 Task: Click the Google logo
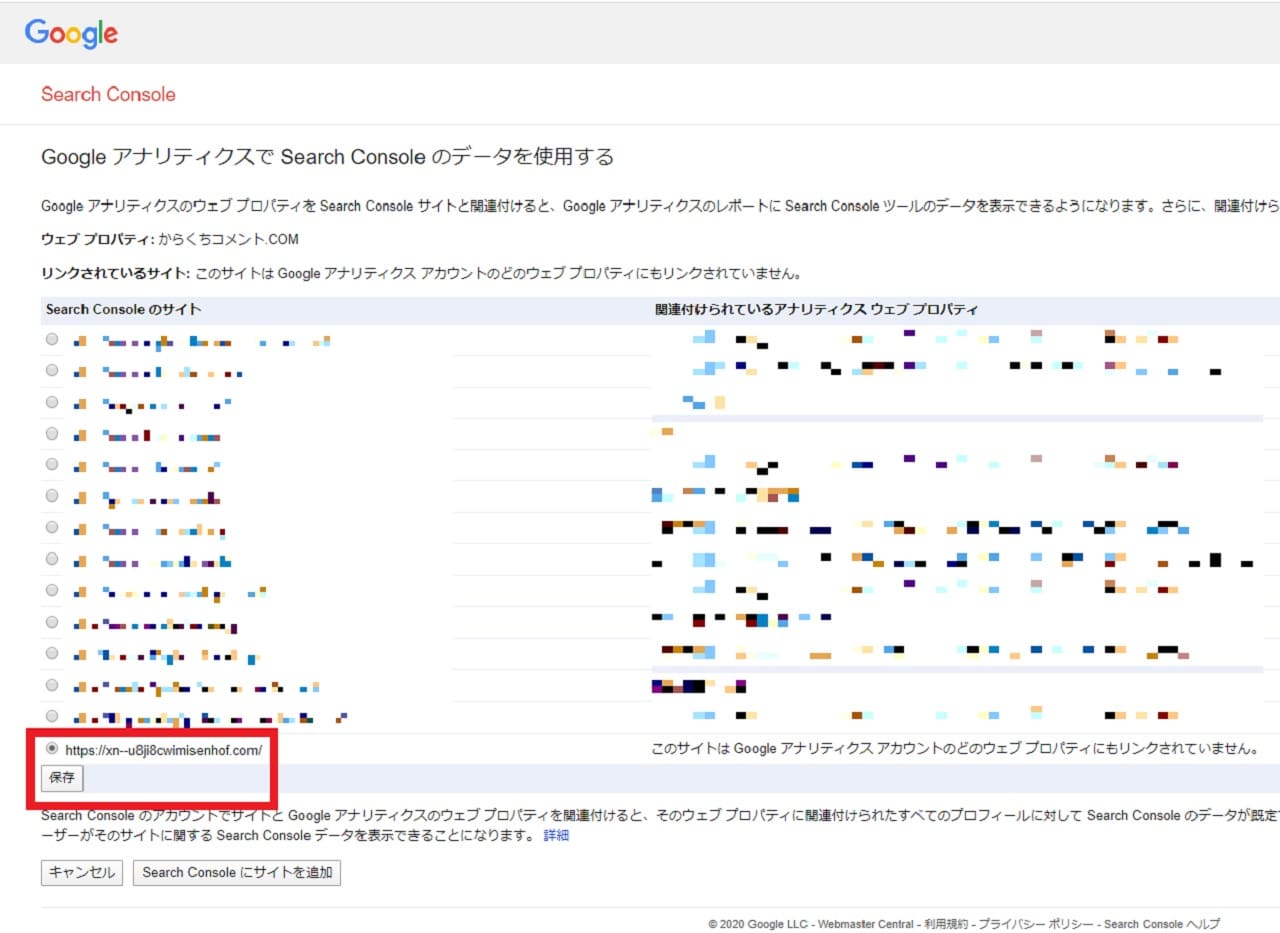tap(71, 33)
